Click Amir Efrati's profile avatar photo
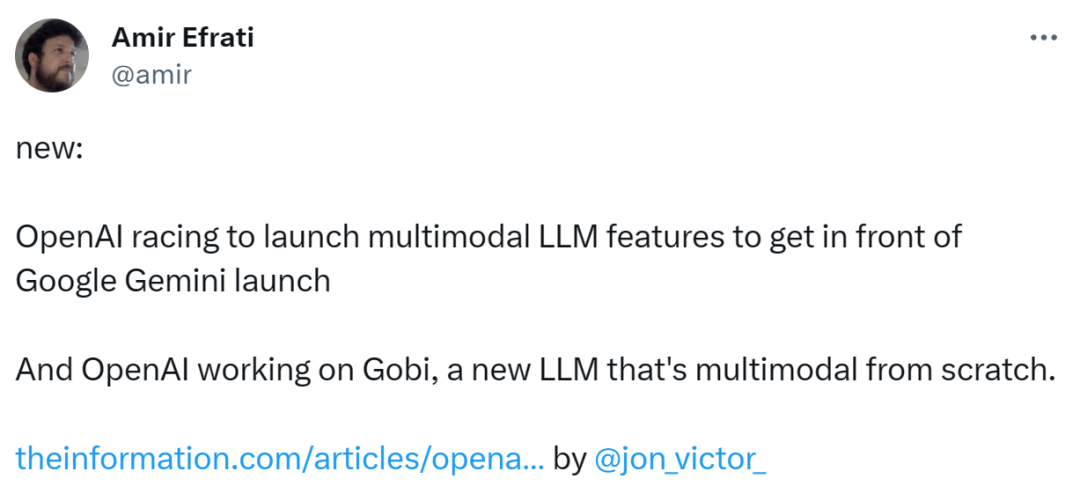The height and width of the screenshot is (486, 1080). point(52,55)
